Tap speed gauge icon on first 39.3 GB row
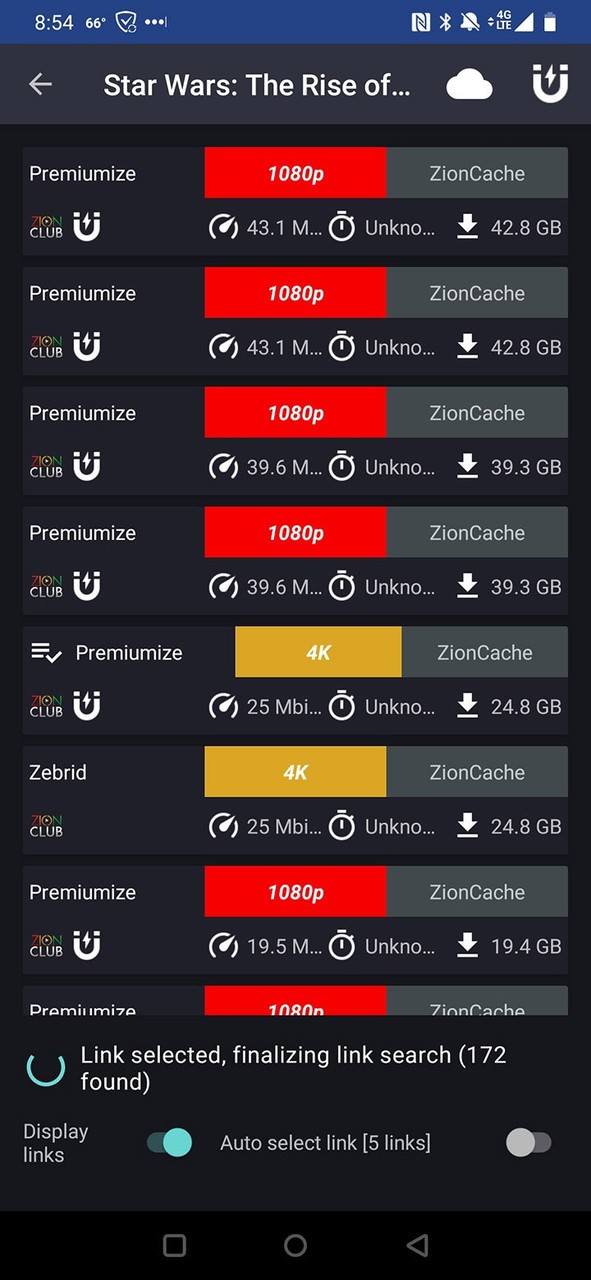This screenshot has width=591, height=1280. tap(223, 467)
